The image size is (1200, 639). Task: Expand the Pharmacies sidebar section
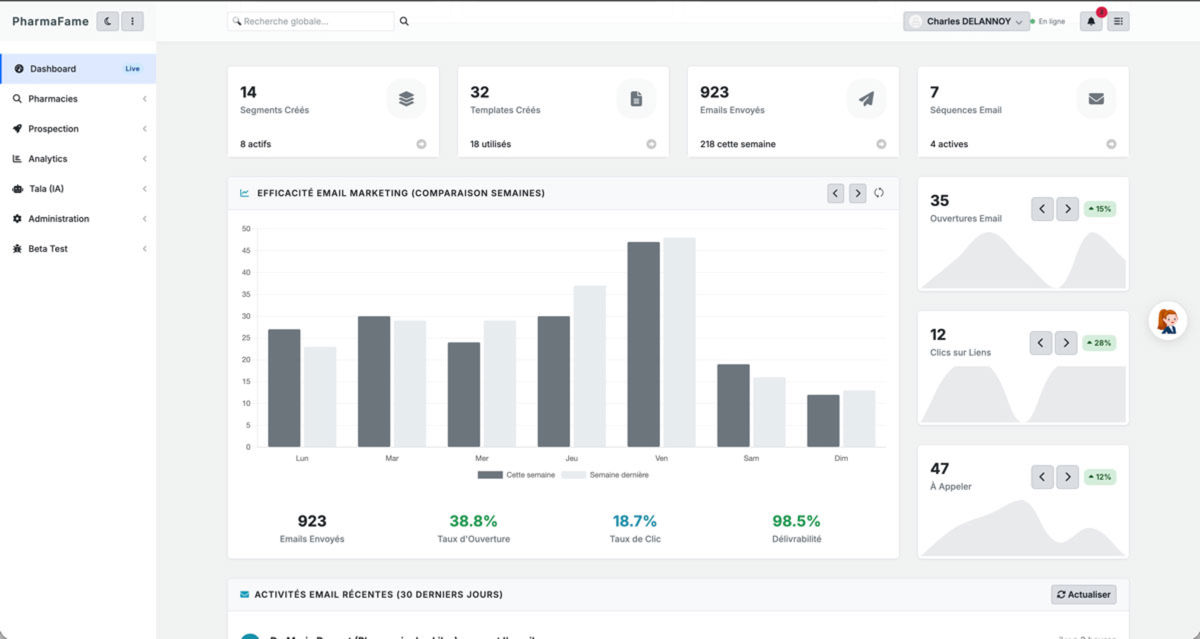(145, 98)
